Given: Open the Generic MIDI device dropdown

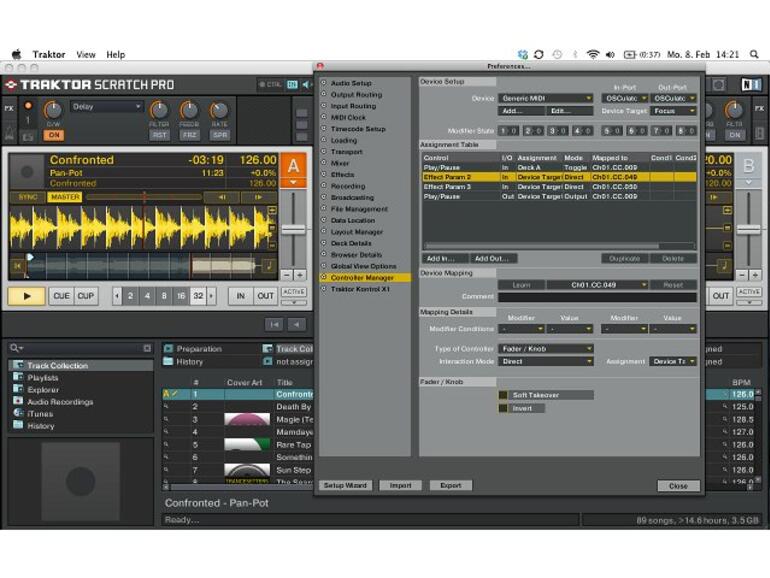Looking at the screenshot, I should [x=545, y=99].
